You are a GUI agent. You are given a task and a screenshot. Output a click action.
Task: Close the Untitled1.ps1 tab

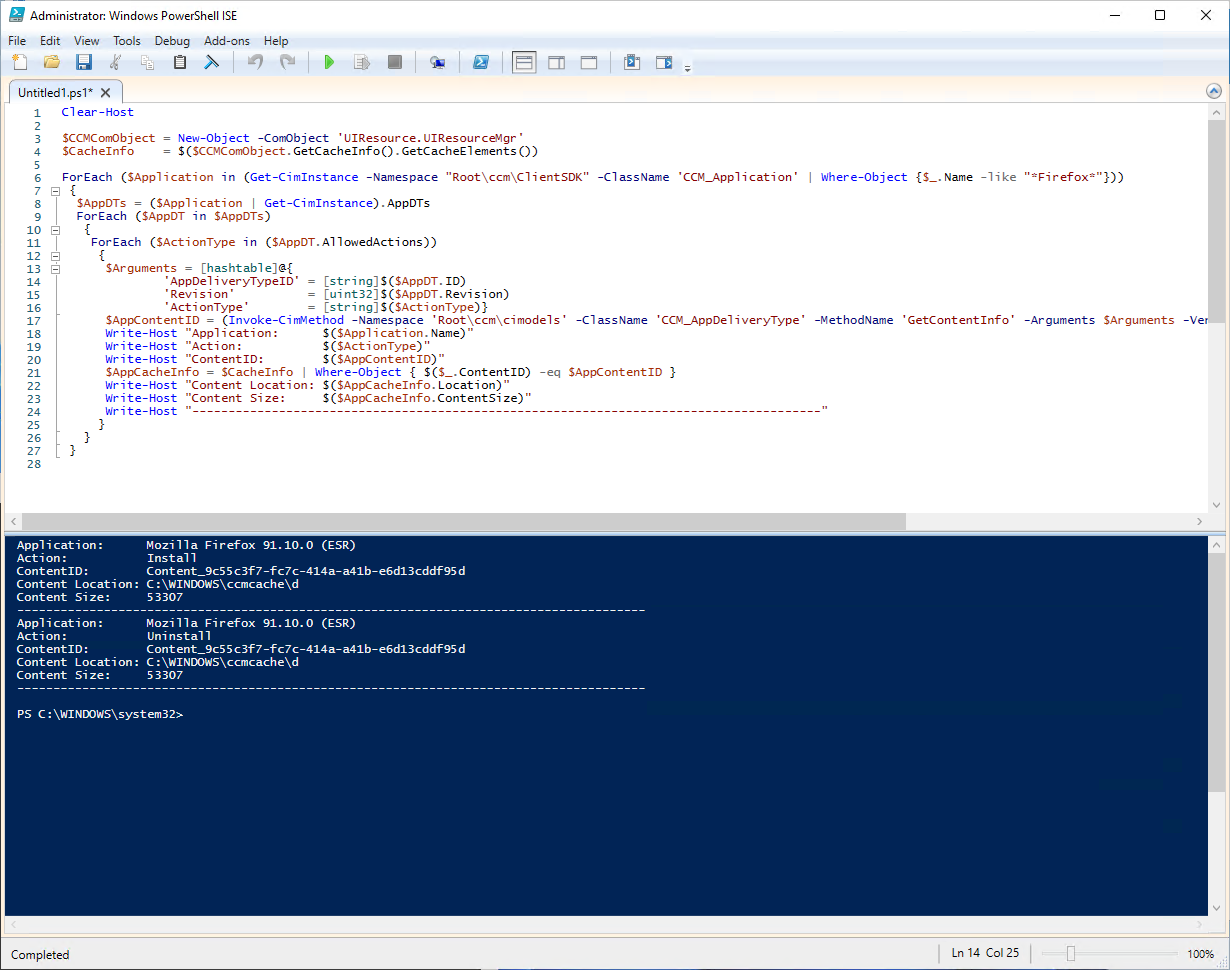(x=105, y=92)
